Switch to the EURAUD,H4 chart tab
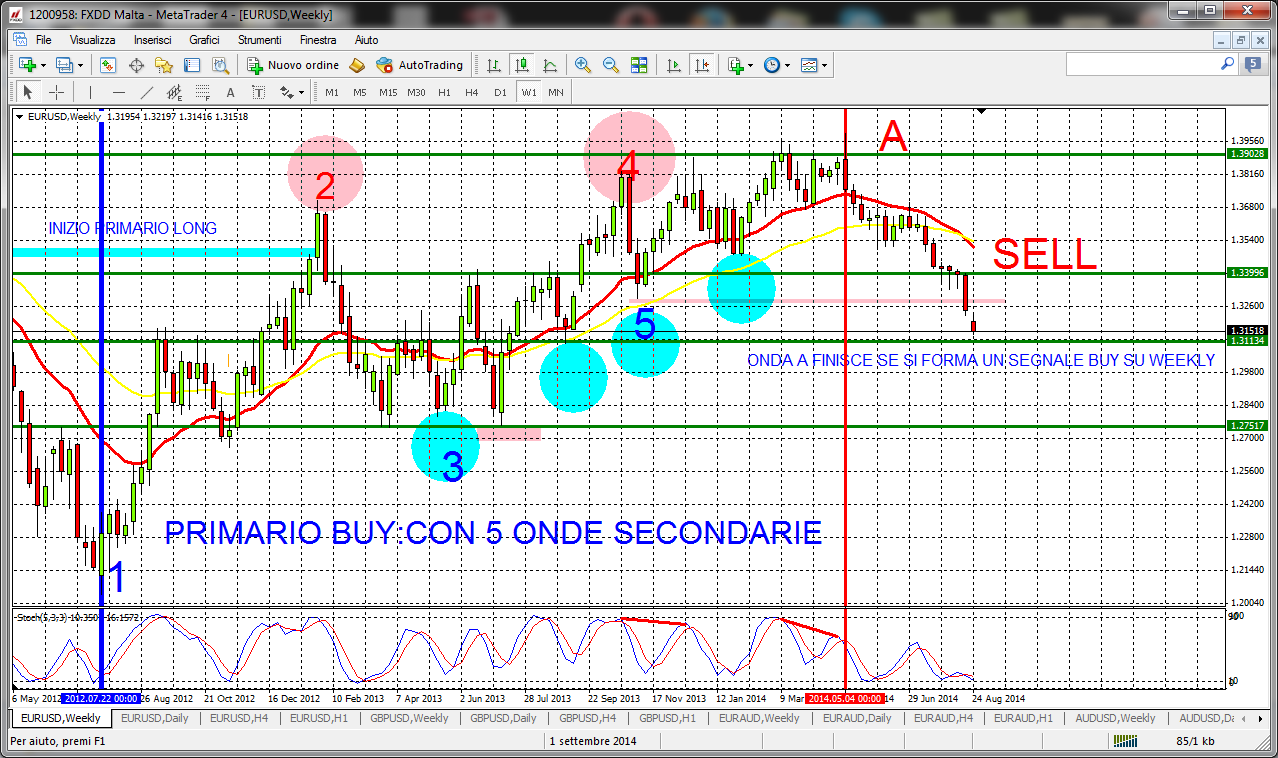 943,718
